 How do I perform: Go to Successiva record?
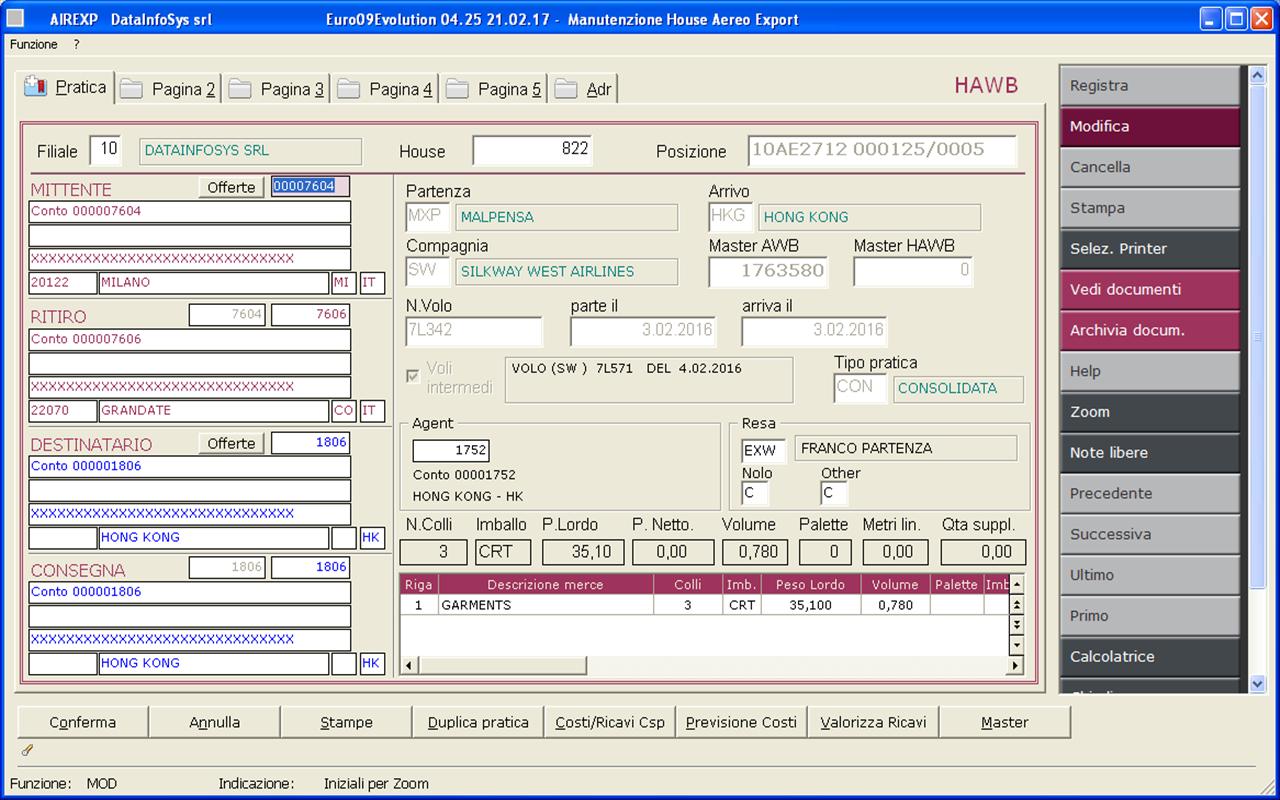(1150, 535)
